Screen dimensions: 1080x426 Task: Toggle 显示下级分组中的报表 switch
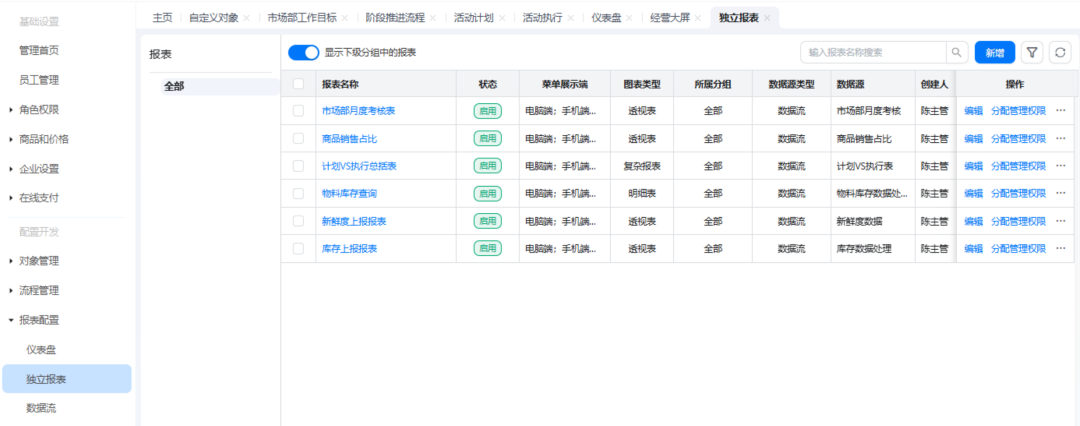(x=303, y=52)
